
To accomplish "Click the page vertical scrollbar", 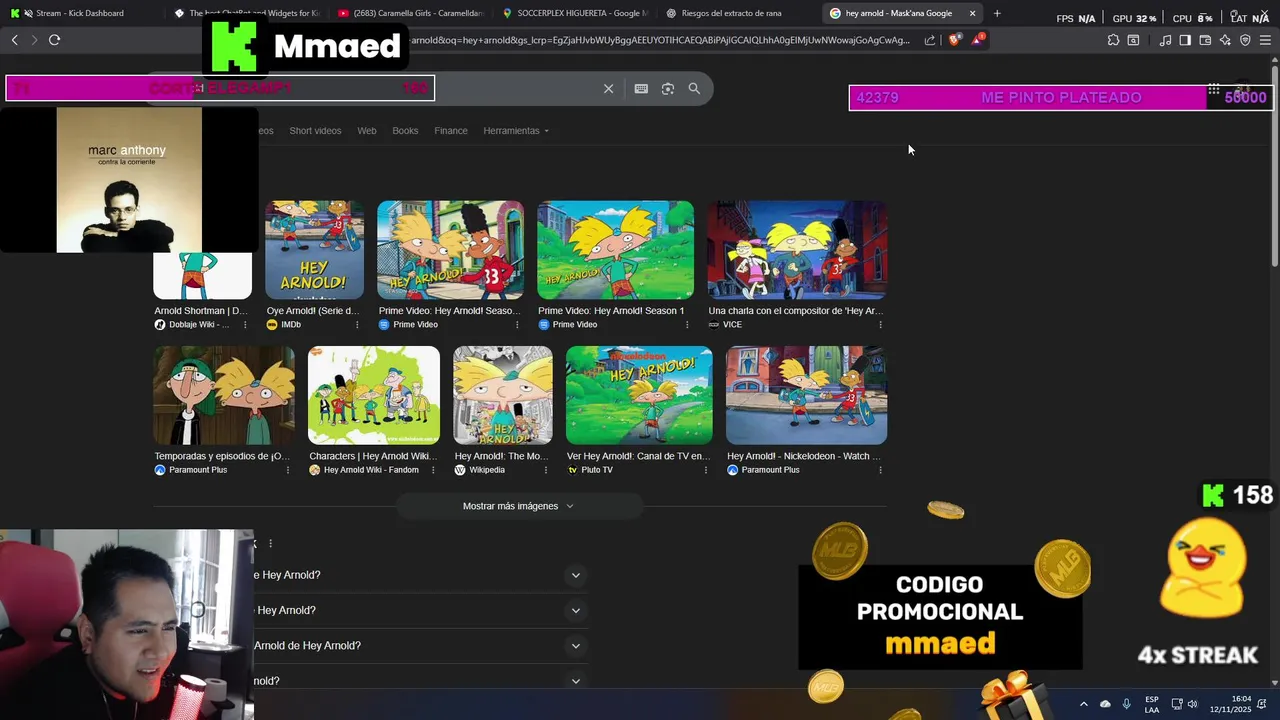I will pyautogui.click(x=1274, y=165).
